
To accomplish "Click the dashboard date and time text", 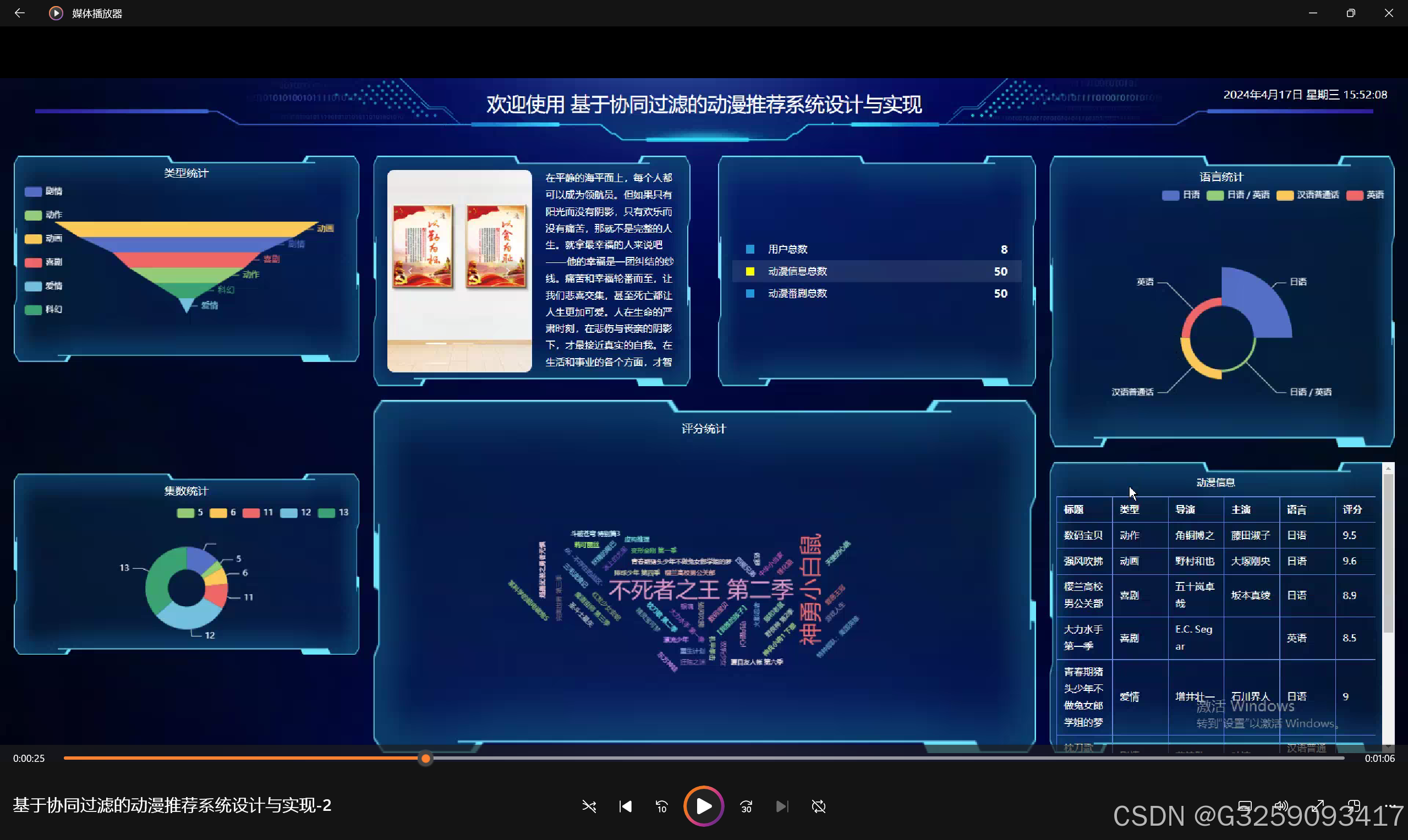I will pos(1306,95).
